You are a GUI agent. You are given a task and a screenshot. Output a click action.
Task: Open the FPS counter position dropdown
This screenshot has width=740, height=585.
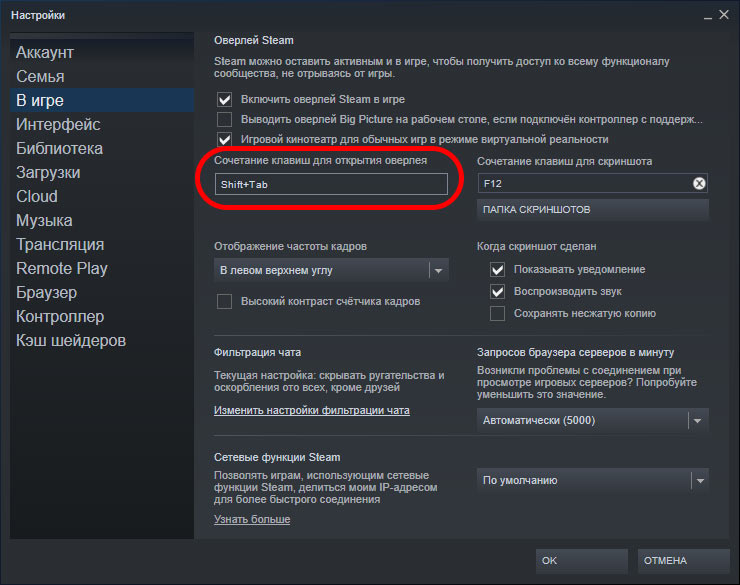(331, 270)
